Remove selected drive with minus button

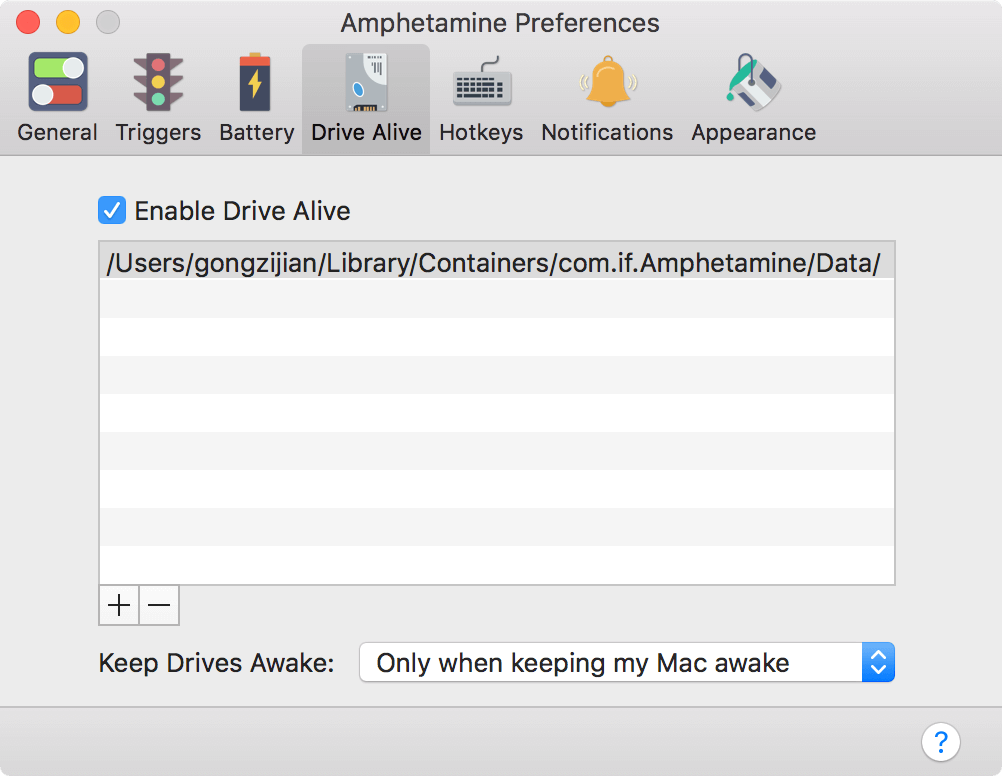tap(159, 605)
